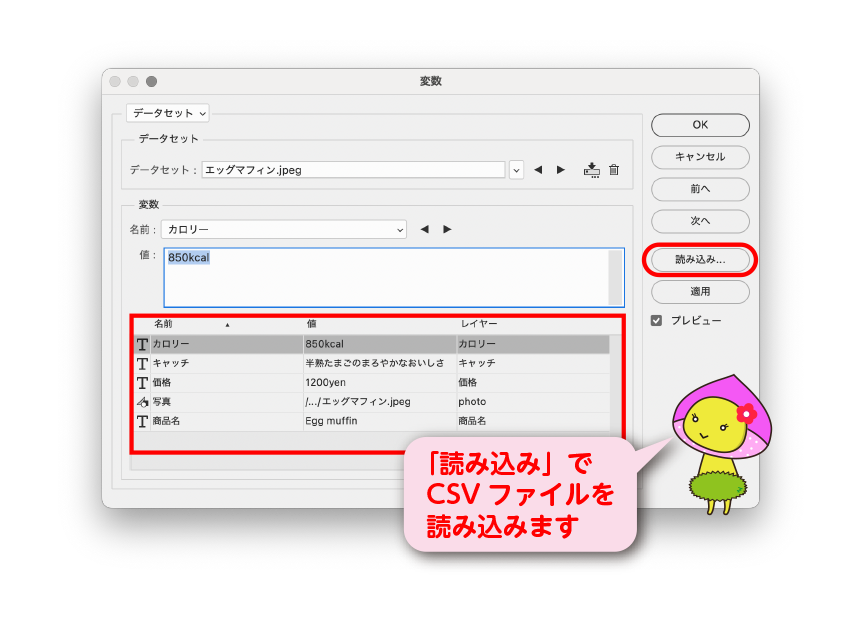Click the カロリー layer cell
This screenshot has width=860, height=629.
point(533,344)
